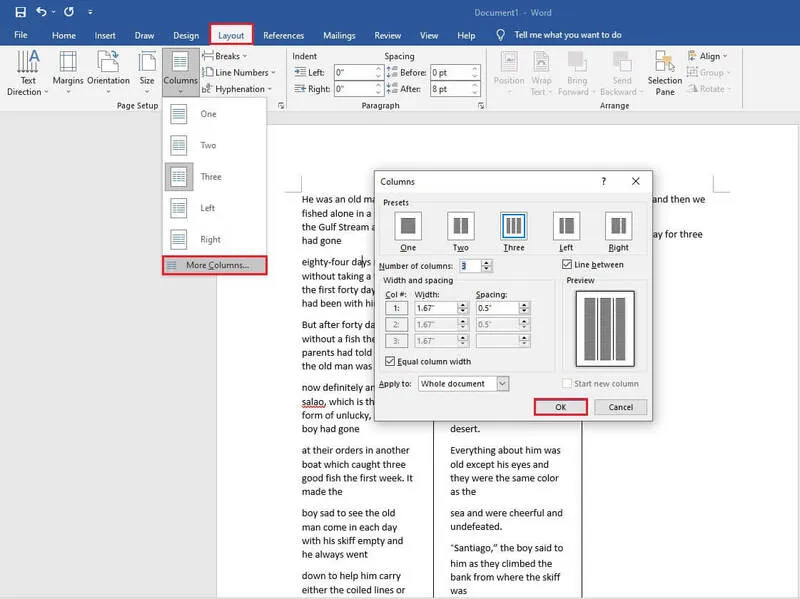Switch to the Home tab
The width and height of the screenshot is (800, 599).
click(64, 35)
